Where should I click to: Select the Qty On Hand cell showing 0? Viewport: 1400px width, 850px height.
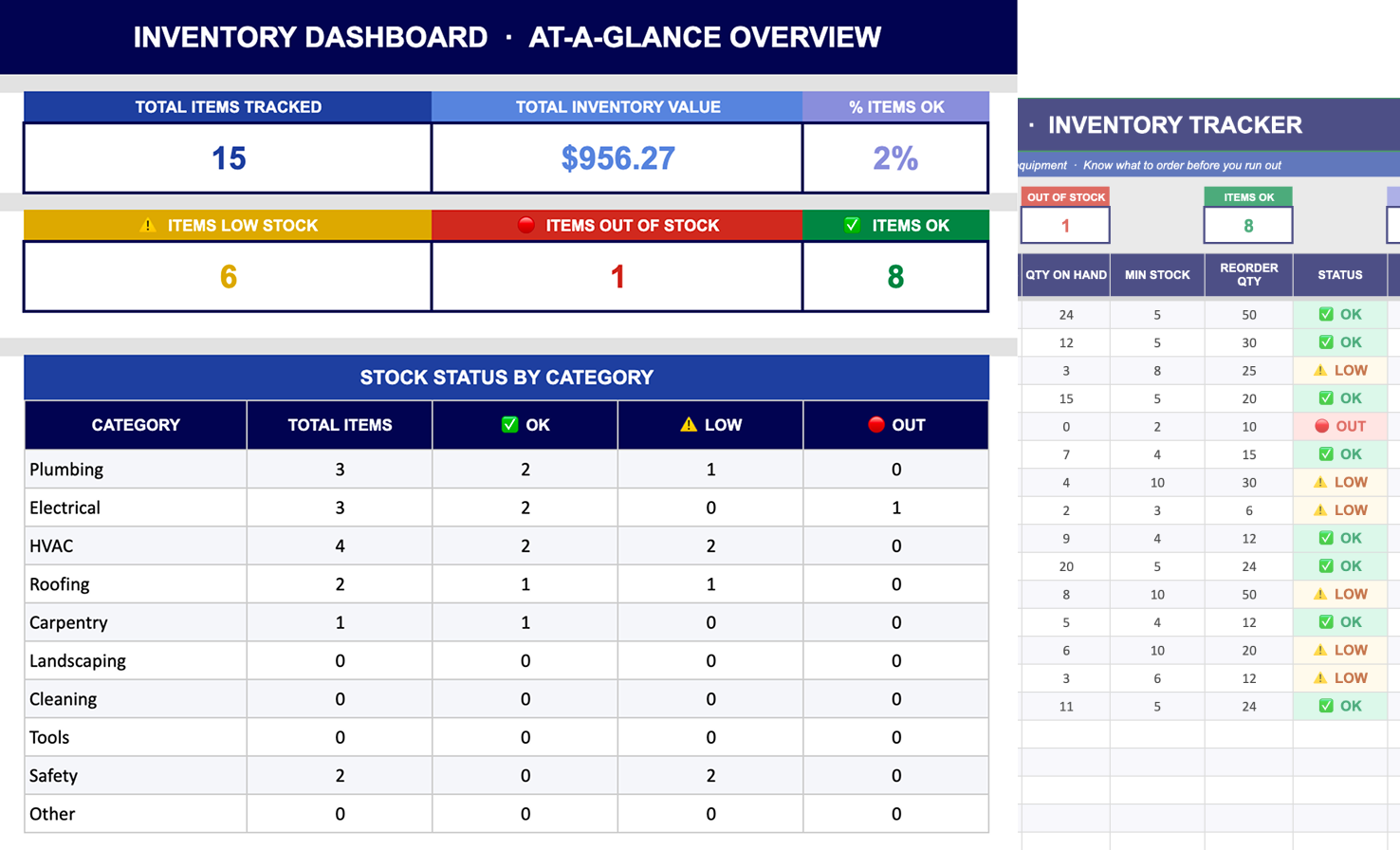(1065, 427)
